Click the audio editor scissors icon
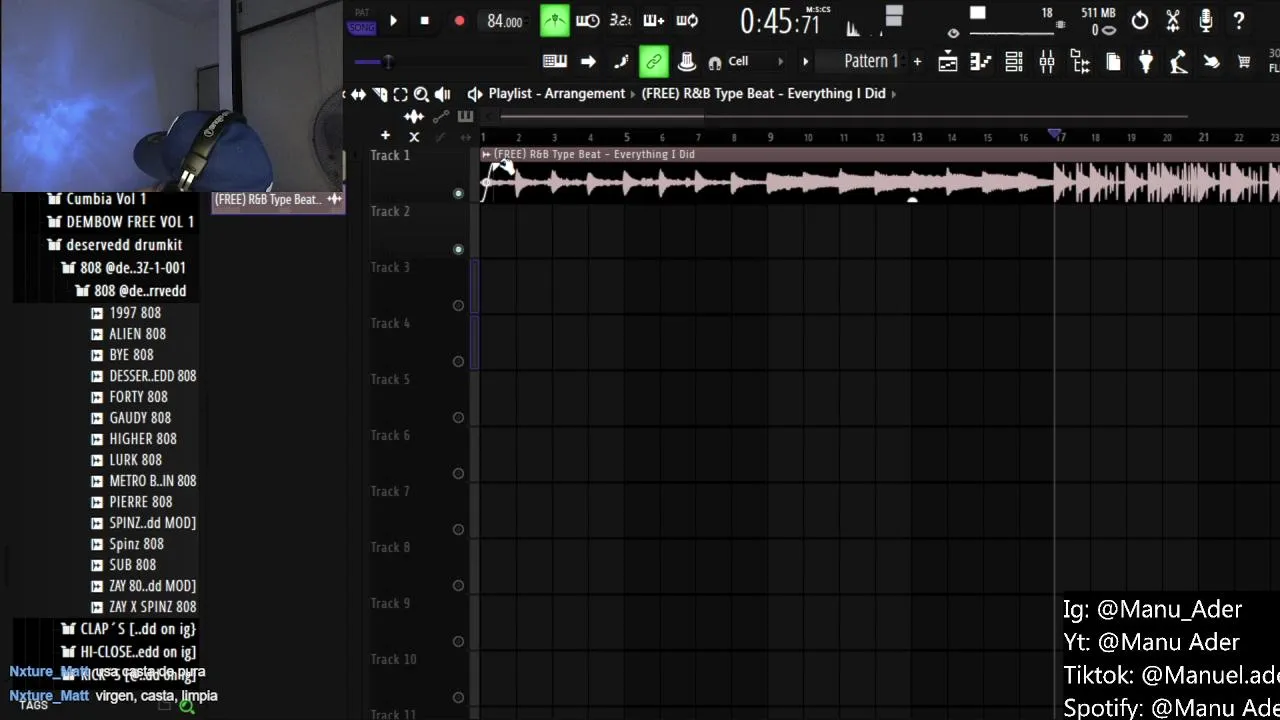Image resolution: width=1280 pixels, height=720 pixels. coord(1173,20)
